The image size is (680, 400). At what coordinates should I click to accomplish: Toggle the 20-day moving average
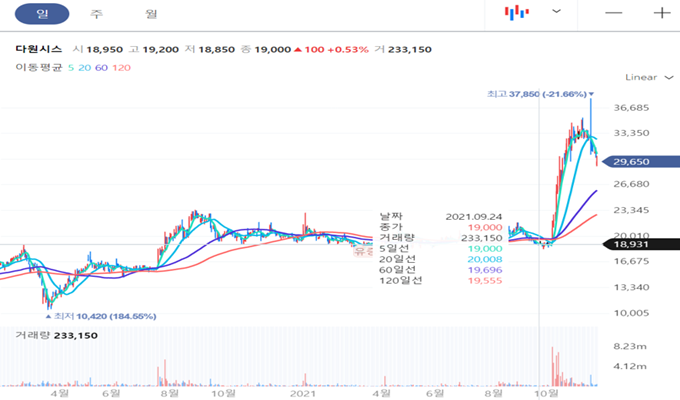pos(85,68)
